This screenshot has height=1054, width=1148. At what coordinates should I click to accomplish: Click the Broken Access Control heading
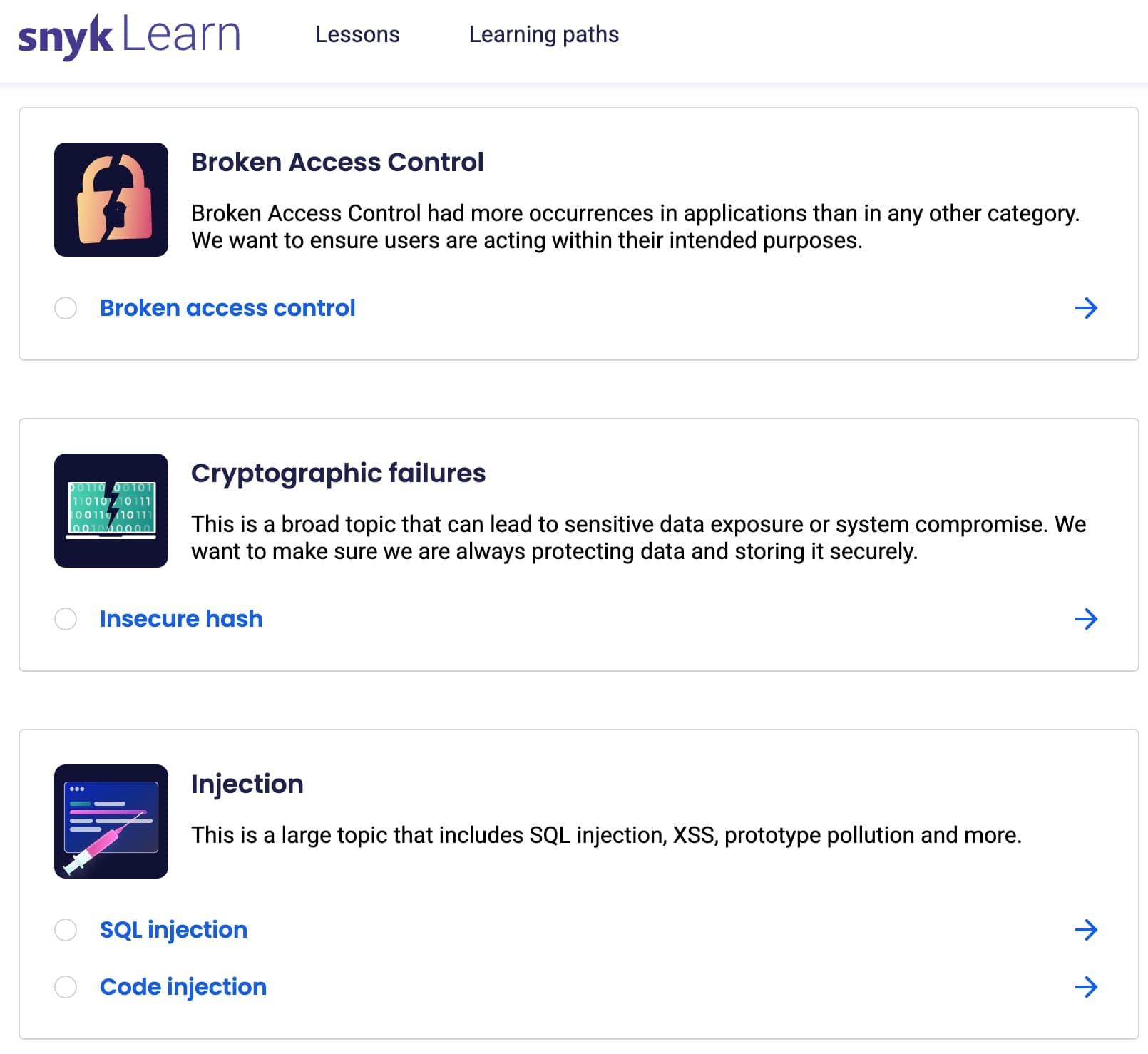(x=337, y=162)
